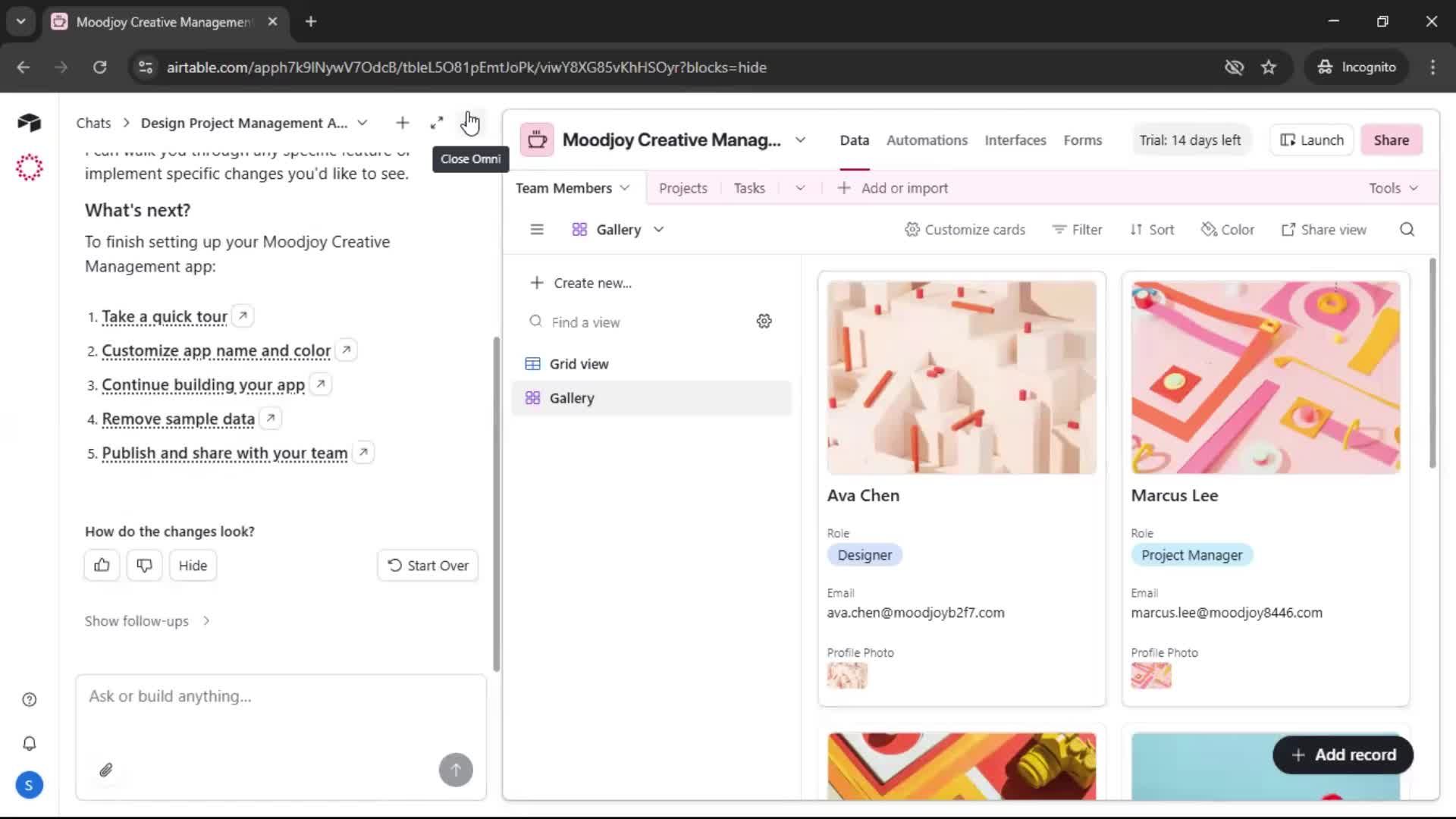Open the Tools dropdown
This screenshot has height=819, width=1456.
[x=1394, y=188]
